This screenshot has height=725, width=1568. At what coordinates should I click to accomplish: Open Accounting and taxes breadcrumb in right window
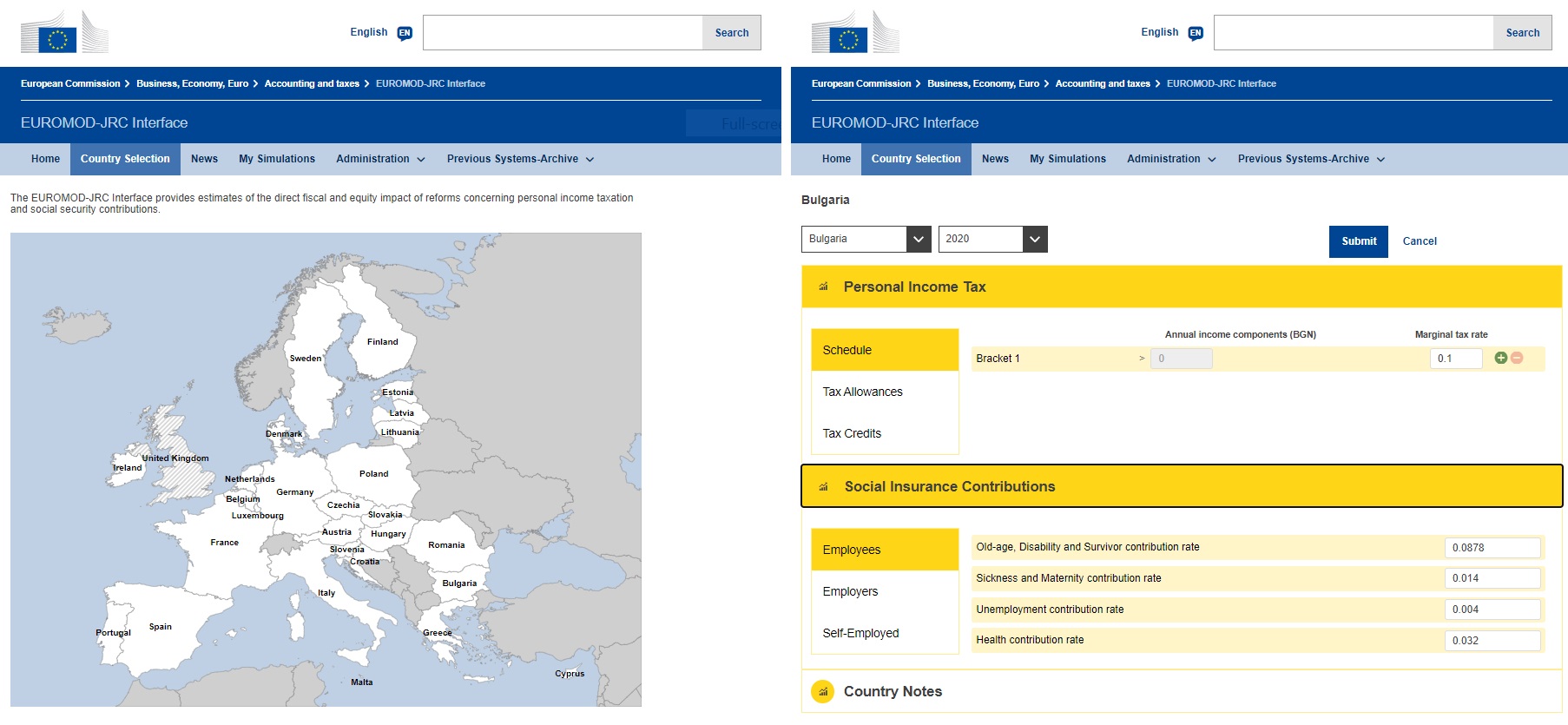pos(1103,83)
